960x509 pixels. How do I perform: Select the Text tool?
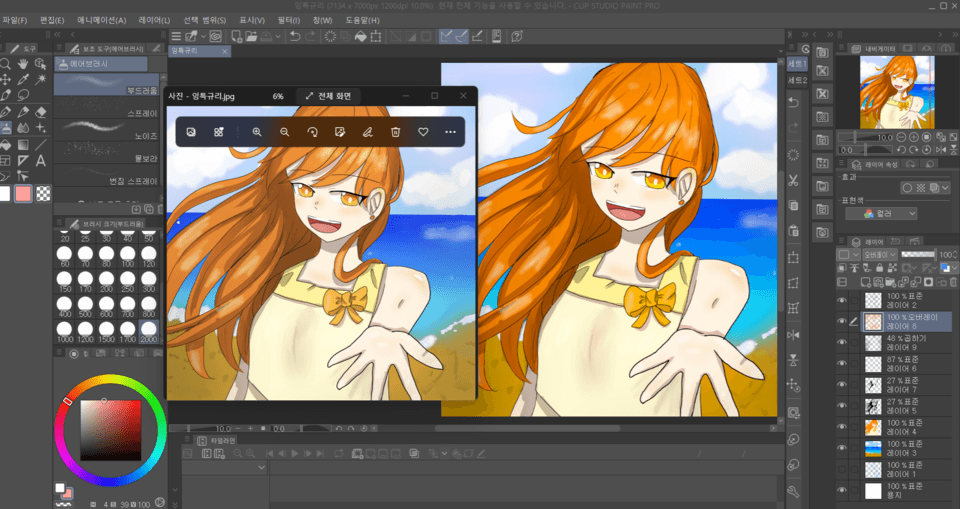point(41,161)
